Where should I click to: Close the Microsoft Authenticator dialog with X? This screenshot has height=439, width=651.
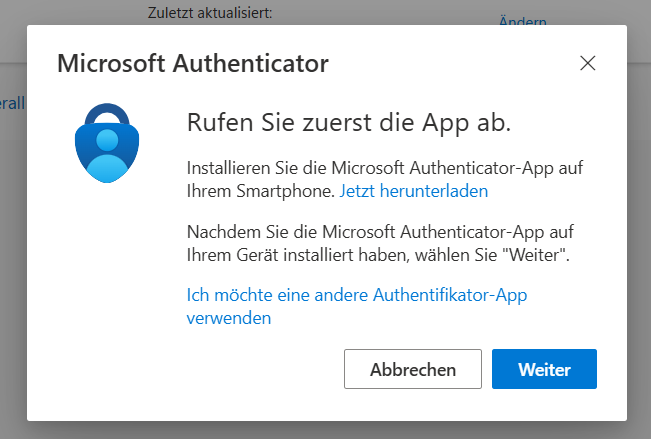(x=588, y=64)
